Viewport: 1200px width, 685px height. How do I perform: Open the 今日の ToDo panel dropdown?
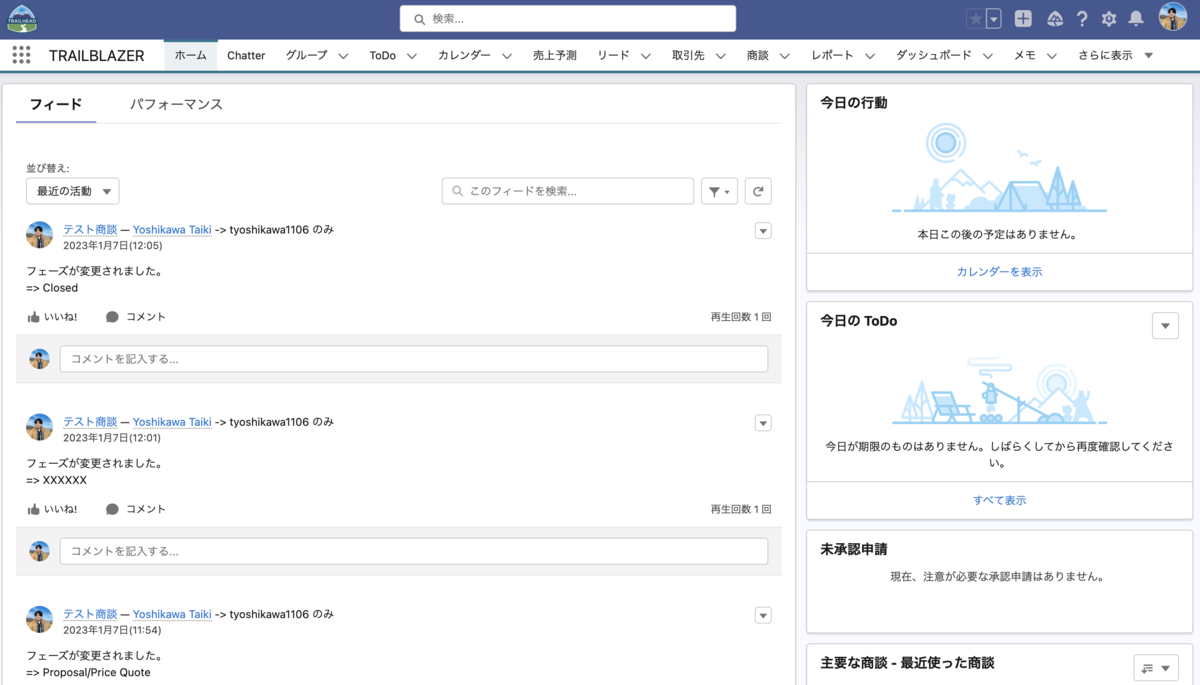[1165, 325]
